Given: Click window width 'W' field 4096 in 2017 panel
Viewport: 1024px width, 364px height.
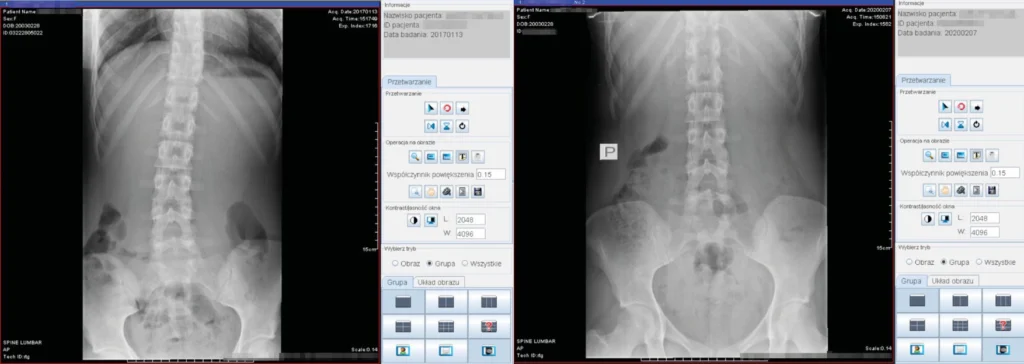Looking at the screenshot, I should 470,233.
